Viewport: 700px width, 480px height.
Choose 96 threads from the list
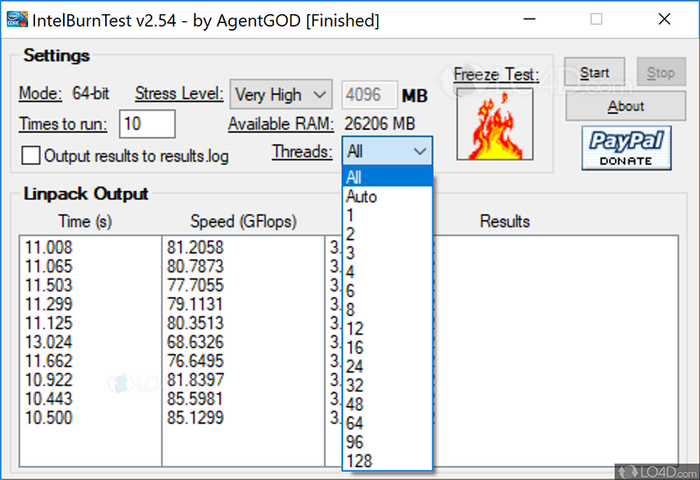pos(387,442)
